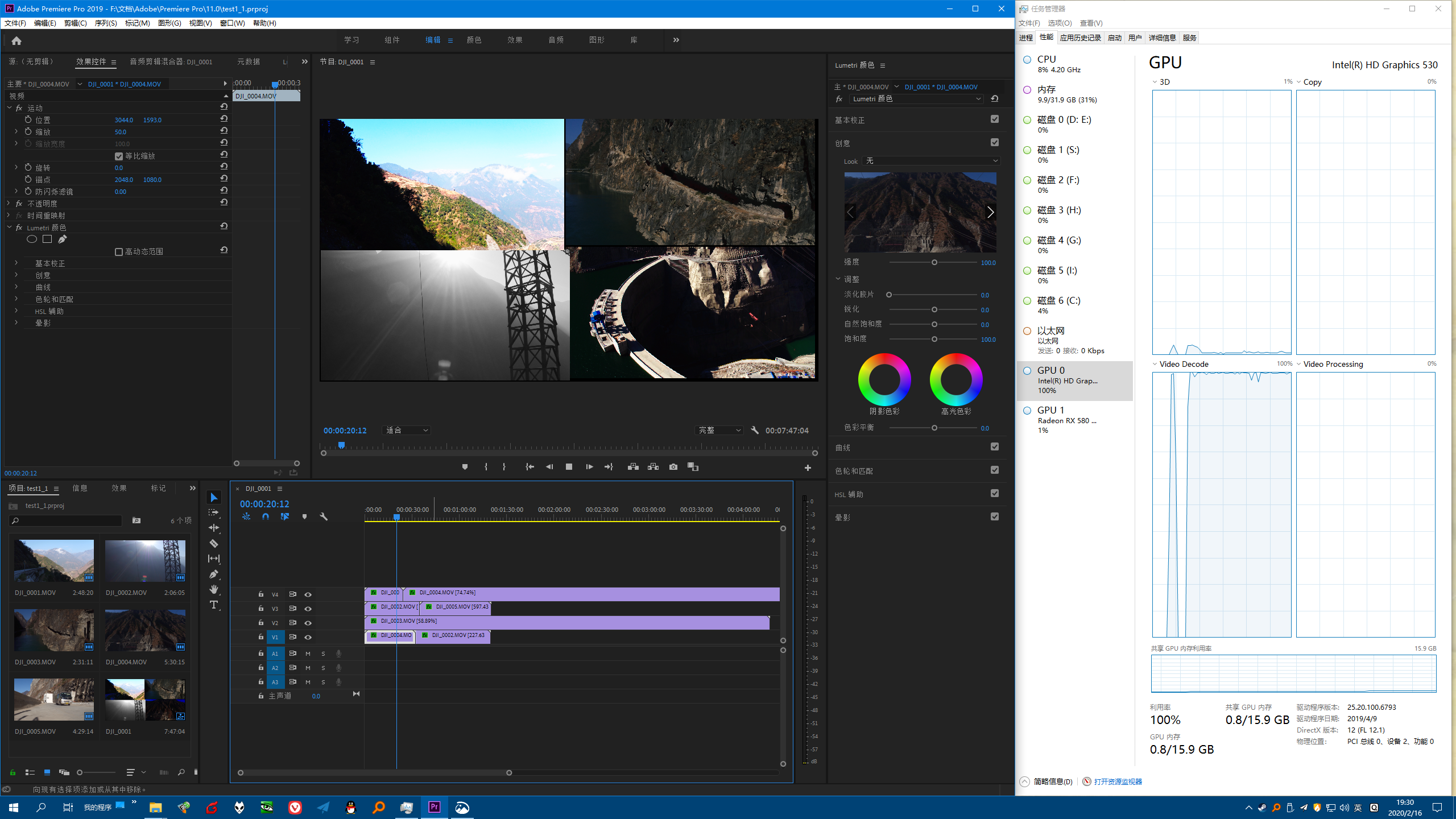Adjust the Intensity slider in Lumetri panel
The height and width of the screenshot is (819, 1456).
(933, 262)
